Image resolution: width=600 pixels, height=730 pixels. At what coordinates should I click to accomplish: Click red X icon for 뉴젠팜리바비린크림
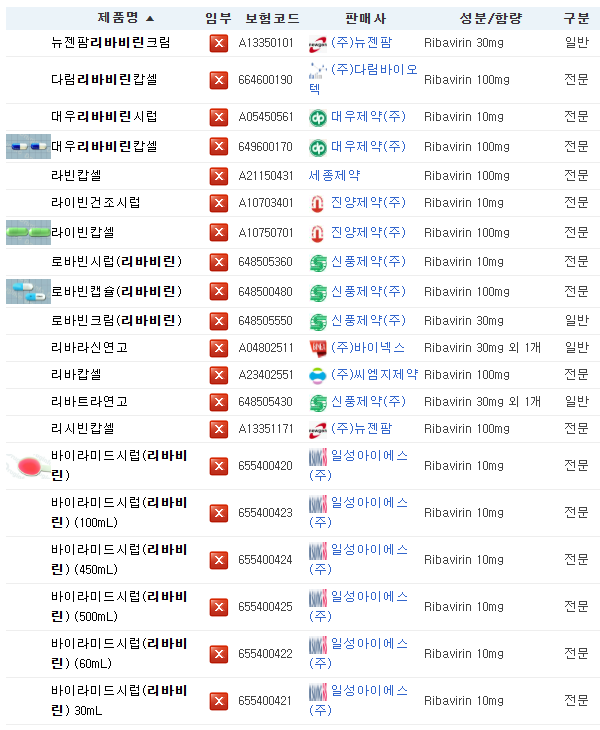click(x=218, y=44)
